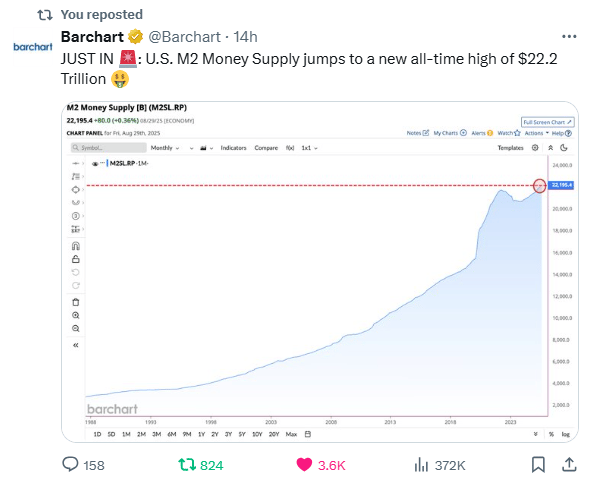
Task: Select the trash delete drawings icon
Action: (x=76, y=302)
